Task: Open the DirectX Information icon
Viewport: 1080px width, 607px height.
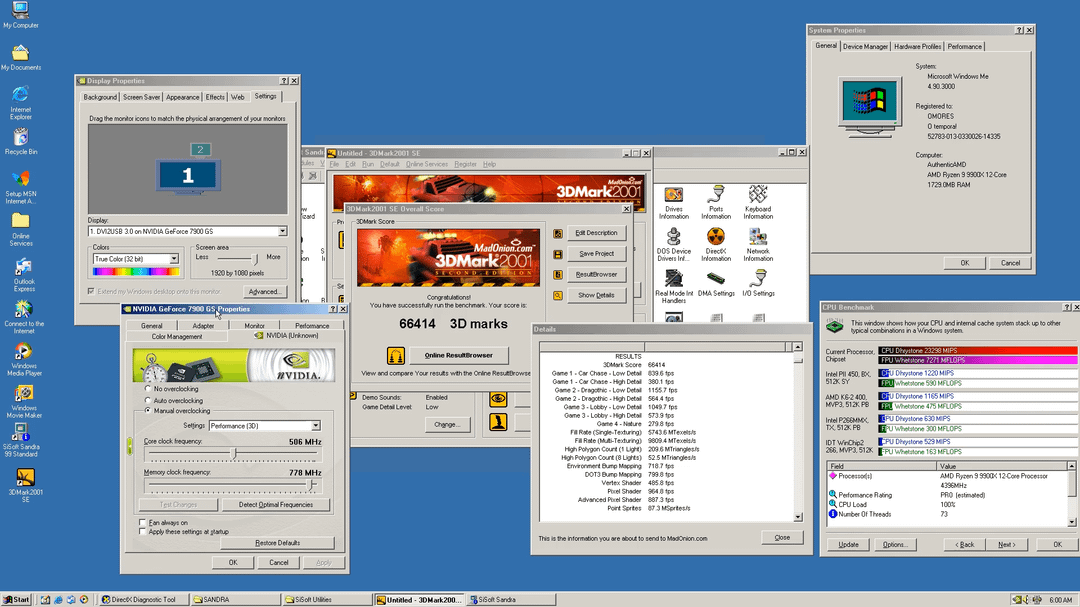Action: pyautogui.click(x=716, y=237)
